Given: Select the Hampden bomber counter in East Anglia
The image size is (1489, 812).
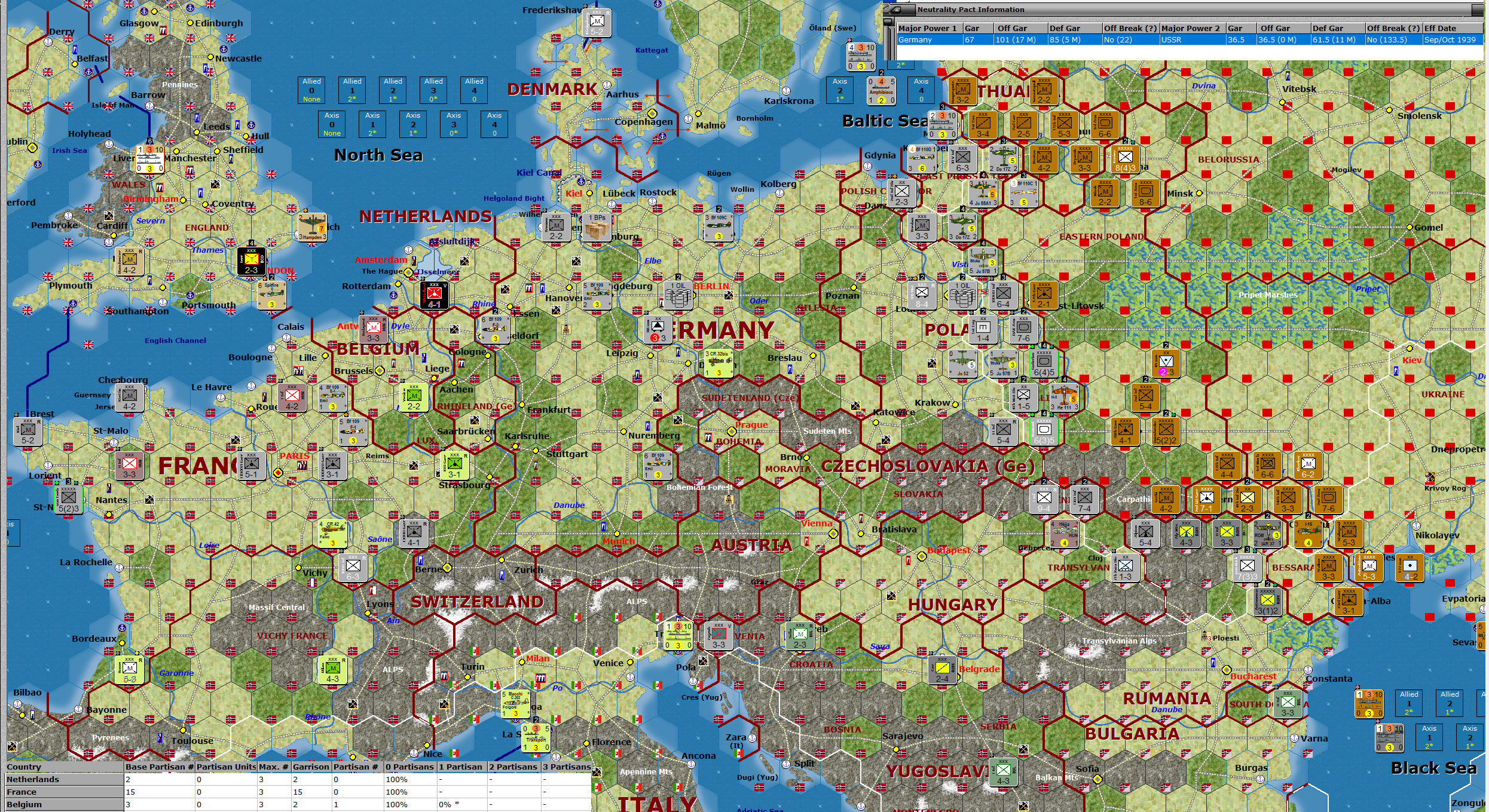Looking at the screenshot, I should (x=312, y=227).
